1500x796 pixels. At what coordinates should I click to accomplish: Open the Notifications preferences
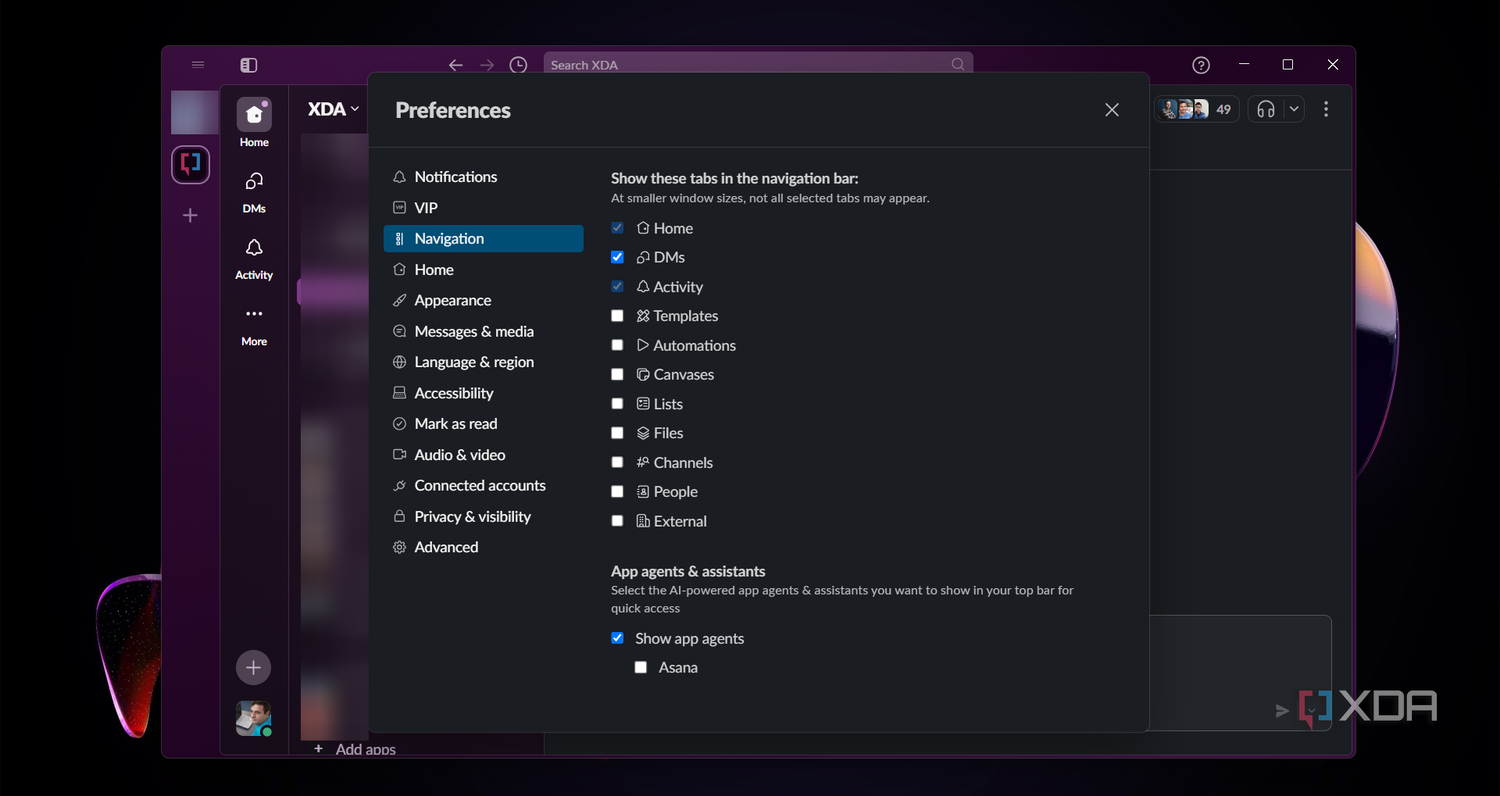[x=484, y=177]
